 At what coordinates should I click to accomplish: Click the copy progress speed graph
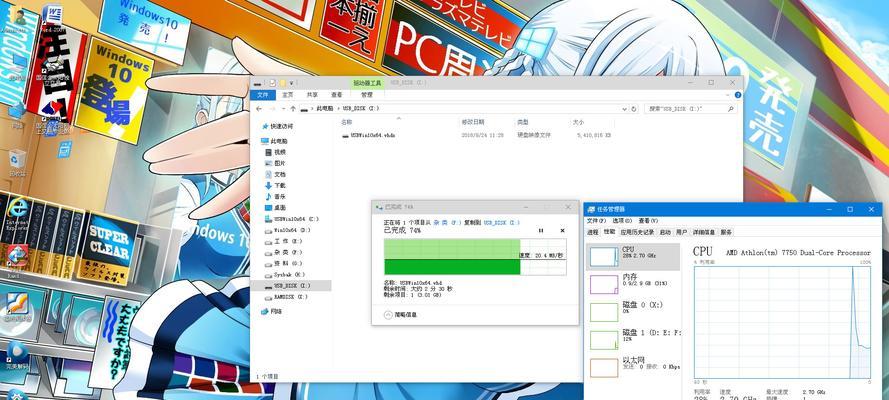point(475,257)
